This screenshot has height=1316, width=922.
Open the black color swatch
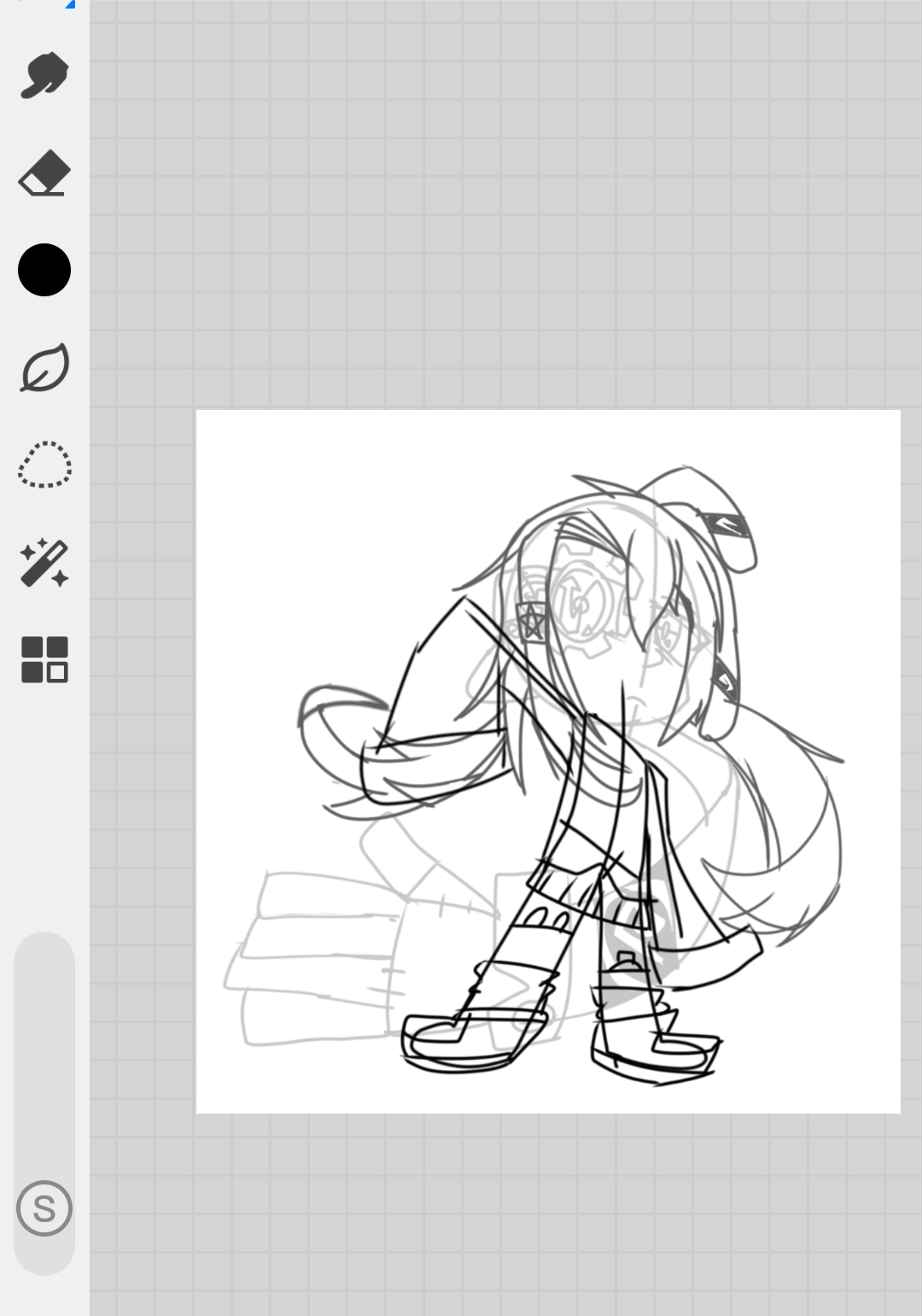(44, 270)
